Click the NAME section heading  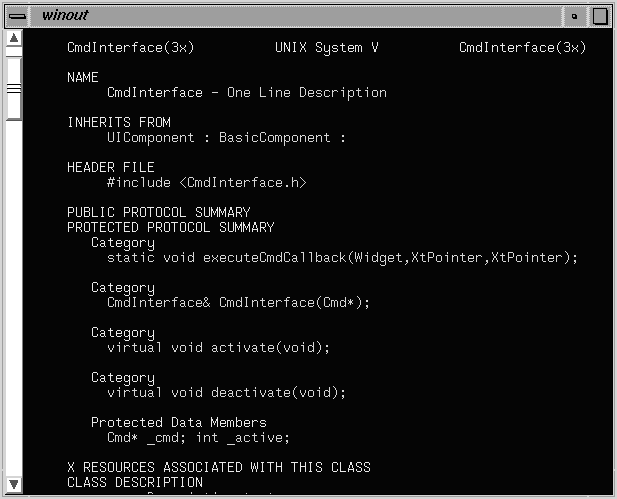click(x=83, y=77)
